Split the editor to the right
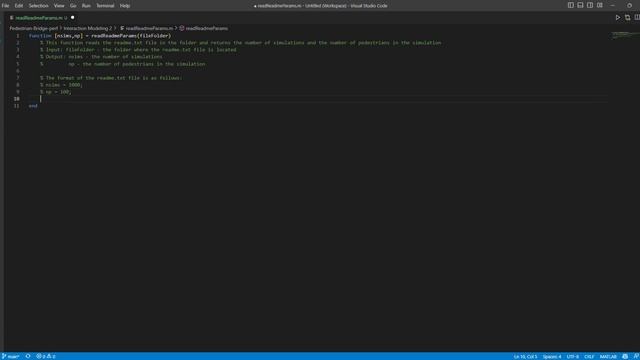The image size is (640, 360). 637,18
